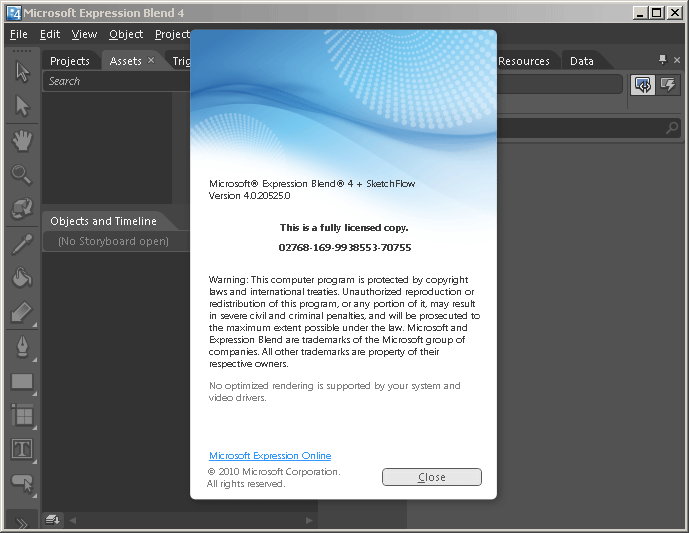Open the No Storyboard open selector
This screenshot has width=689, height=533.
(116, 241)
